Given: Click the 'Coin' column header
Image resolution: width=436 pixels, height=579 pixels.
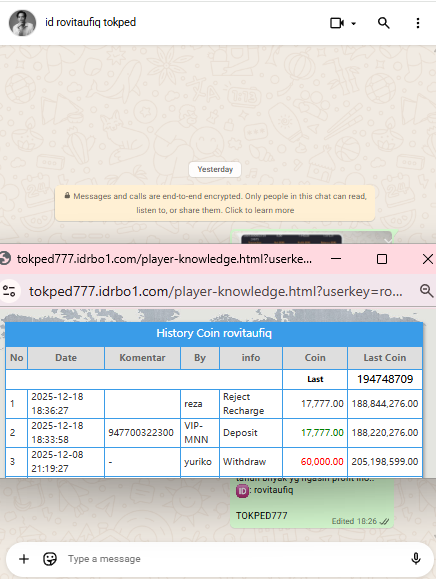Looking at the screenshot, I should (315, 357).
